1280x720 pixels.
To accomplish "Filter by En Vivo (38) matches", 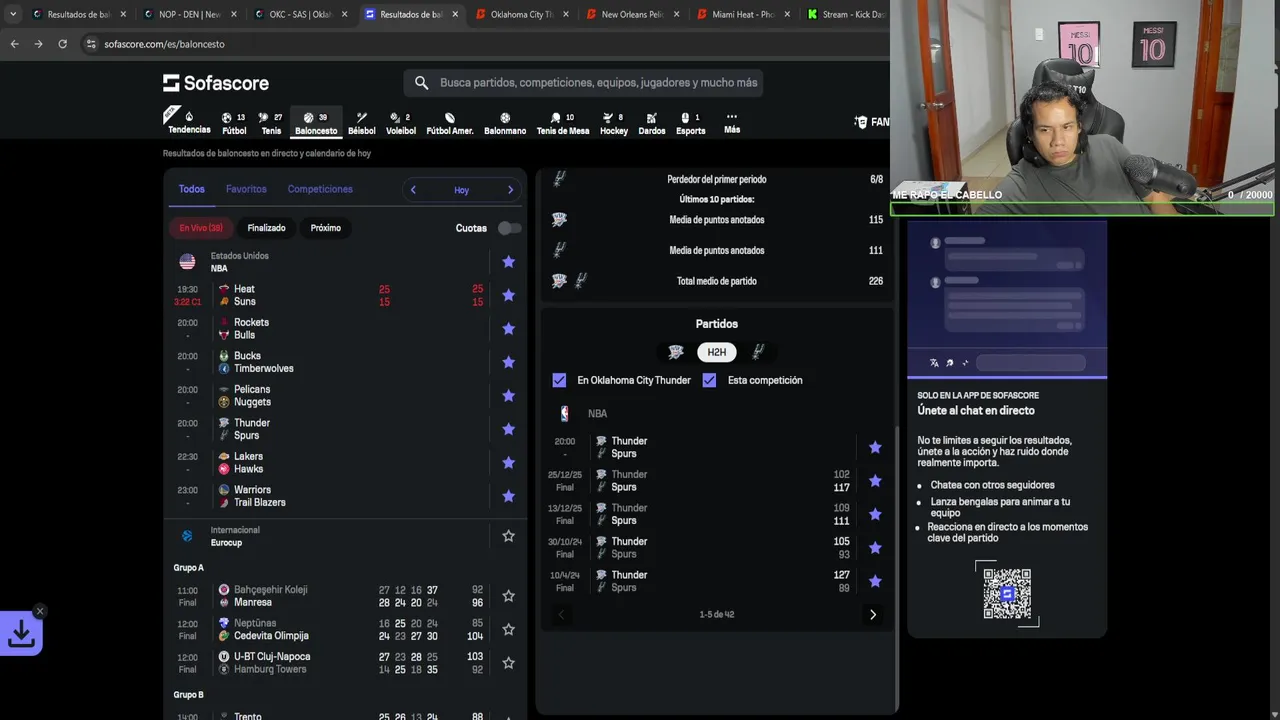I will 201,228.
